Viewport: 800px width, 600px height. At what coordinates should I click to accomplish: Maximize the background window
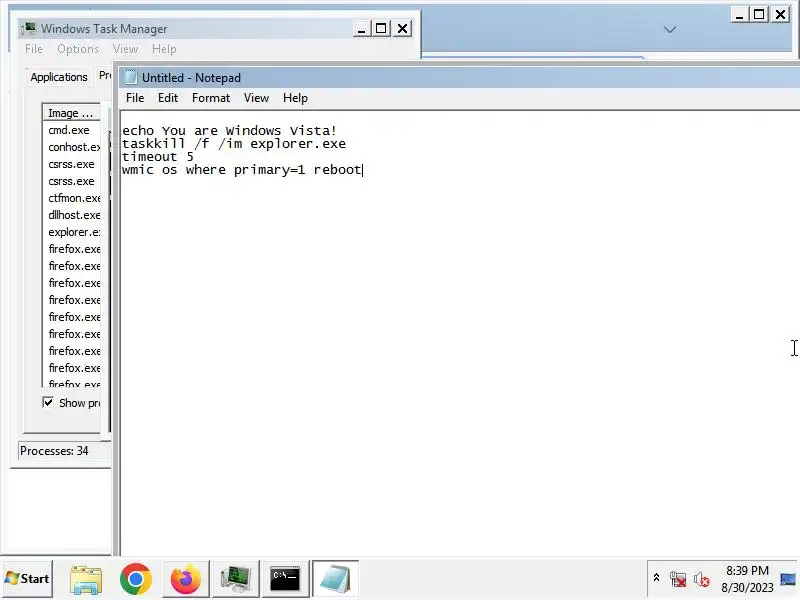tap(759, 14)
